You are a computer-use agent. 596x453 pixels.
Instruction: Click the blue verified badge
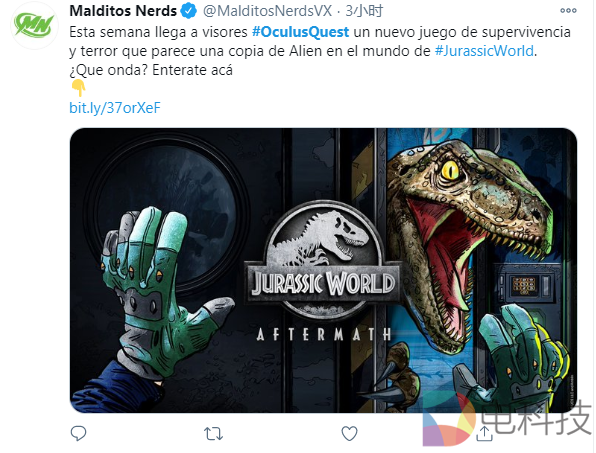(189, 11)
